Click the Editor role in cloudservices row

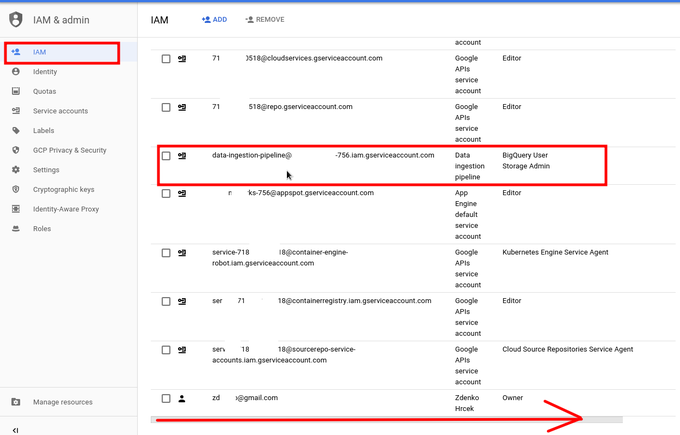tap(512, 58)
